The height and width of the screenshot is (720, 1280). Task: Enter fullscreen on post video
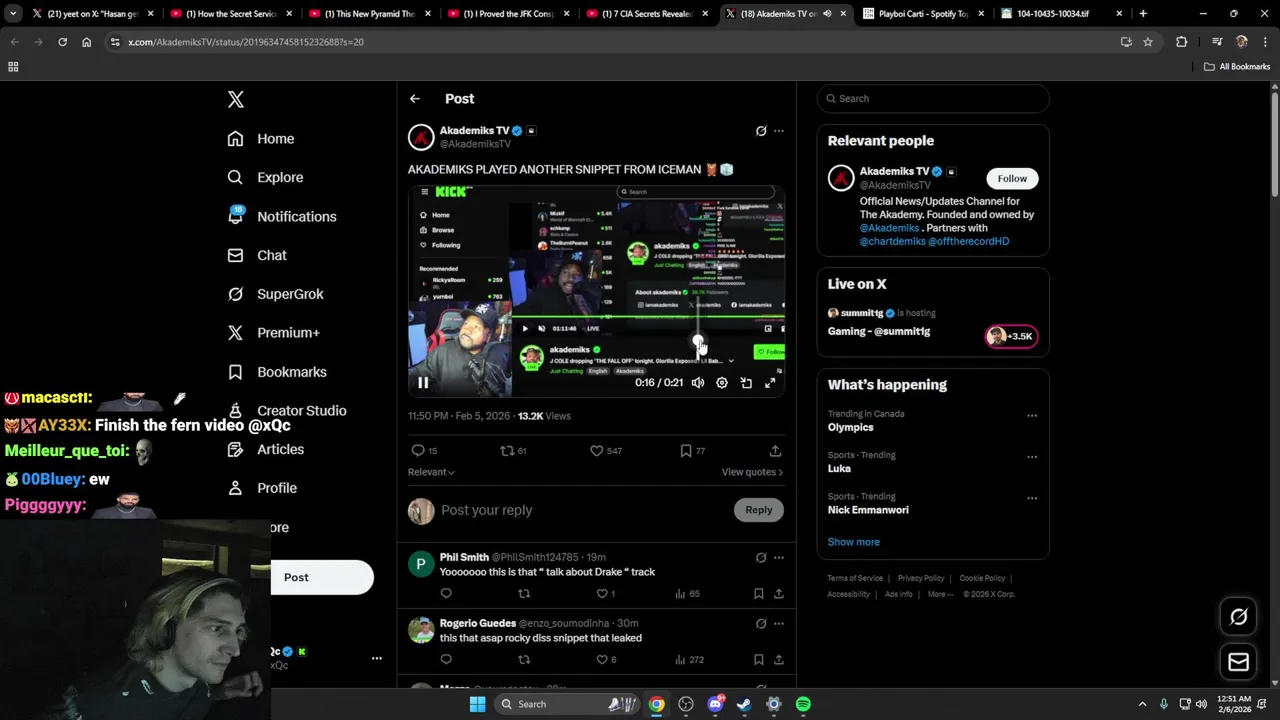(x=770, y=382)
